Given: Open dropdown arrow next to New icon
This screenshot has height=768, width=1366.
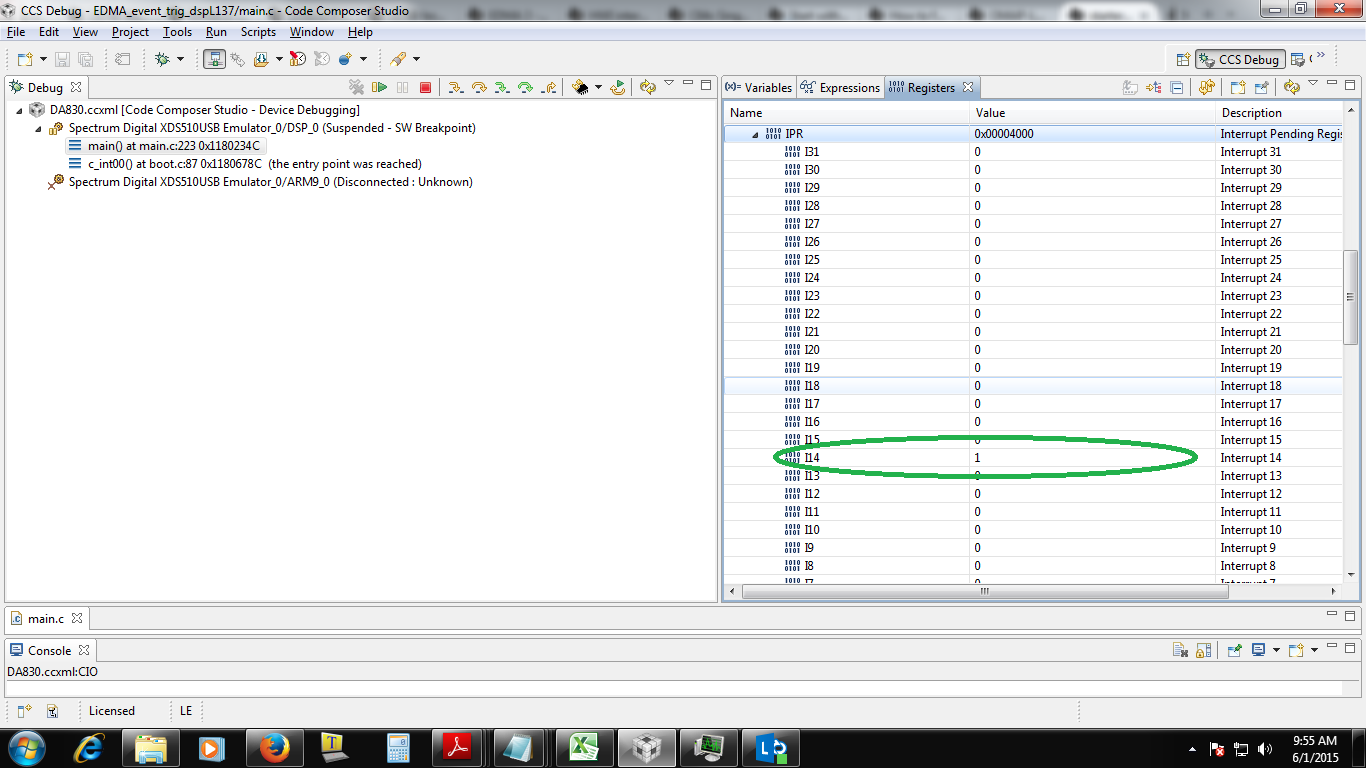Looking at the screenshot, I should [43, 59].
